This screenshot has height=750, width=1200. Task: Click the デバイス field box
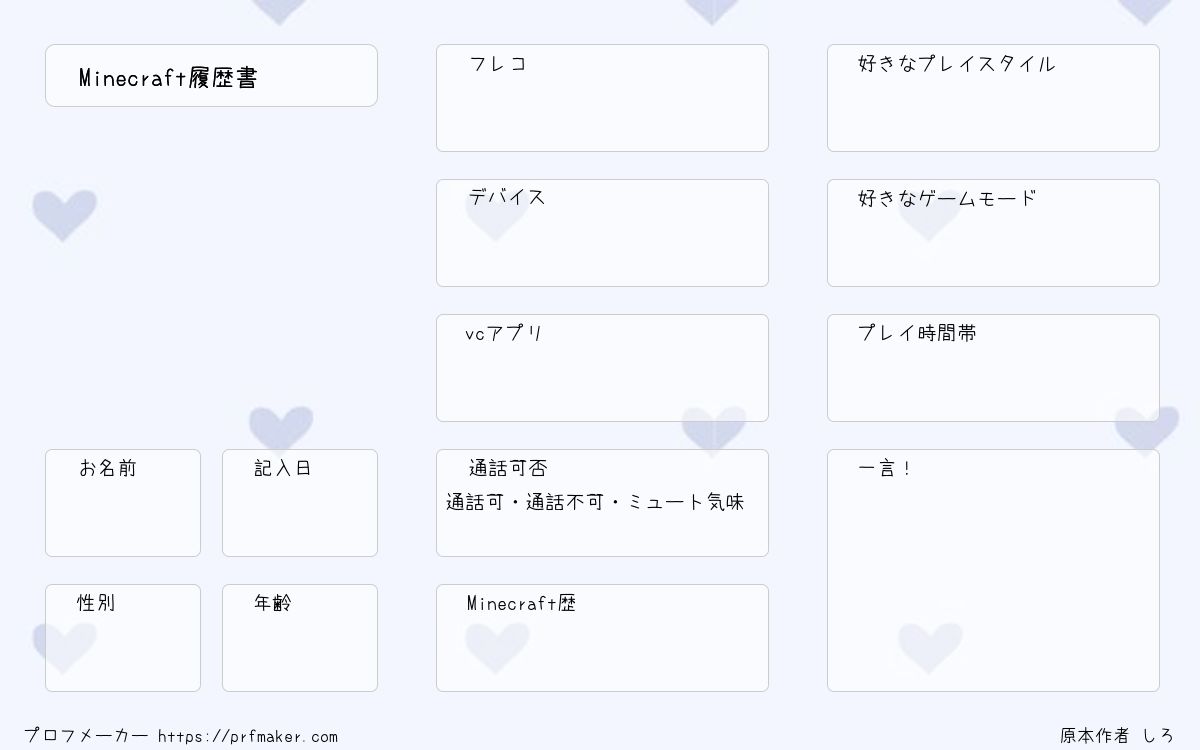602,233
